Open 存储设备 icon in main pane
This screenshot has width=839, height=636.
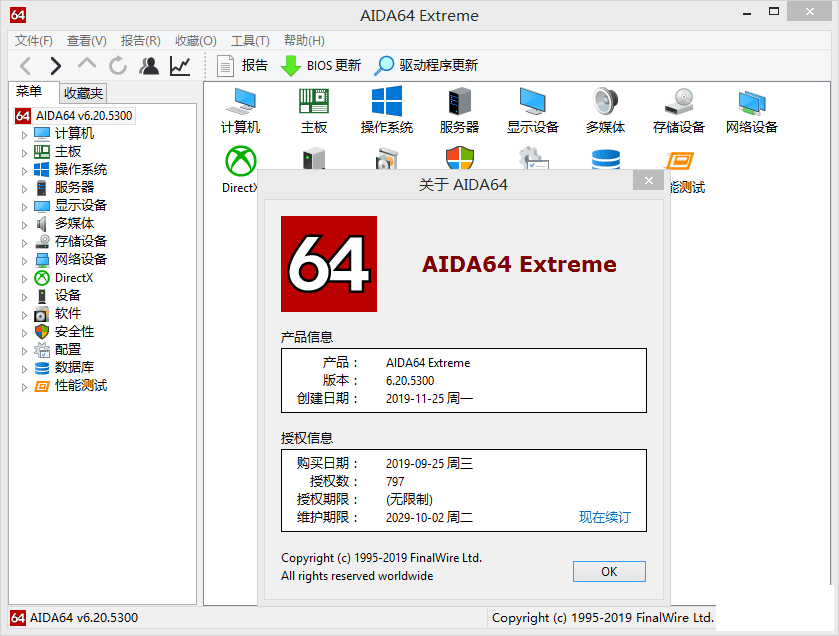pyautogui.click(x=679, y=111)
